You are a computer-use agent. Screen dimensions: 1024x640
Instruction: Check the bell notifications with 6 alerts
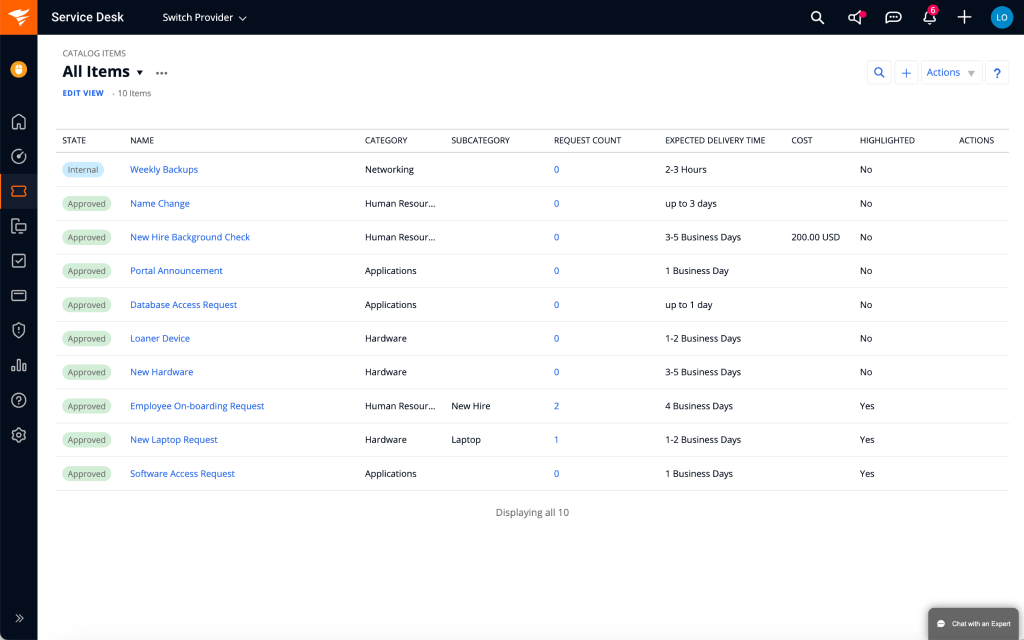coord(929,17)
